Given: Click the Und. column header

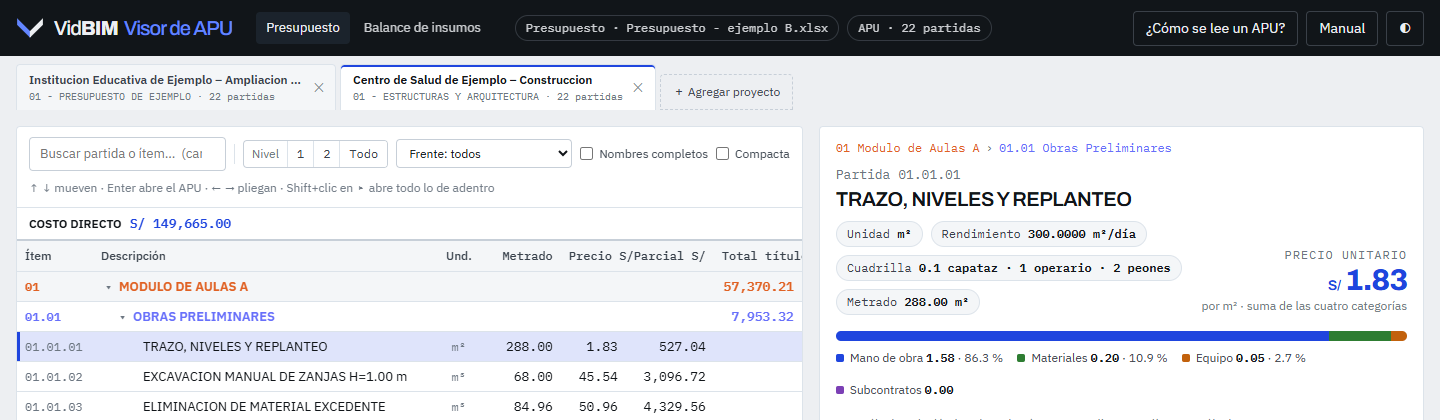Looking at the screenshot, I should (459, 256).
